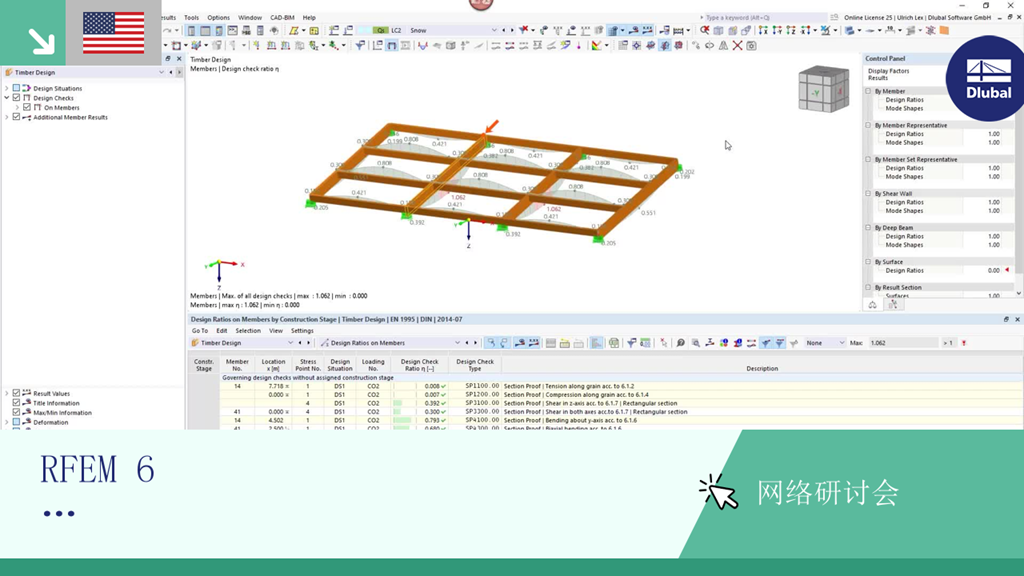Click the calculator-like icon in top toolbar

click(260, 31)
